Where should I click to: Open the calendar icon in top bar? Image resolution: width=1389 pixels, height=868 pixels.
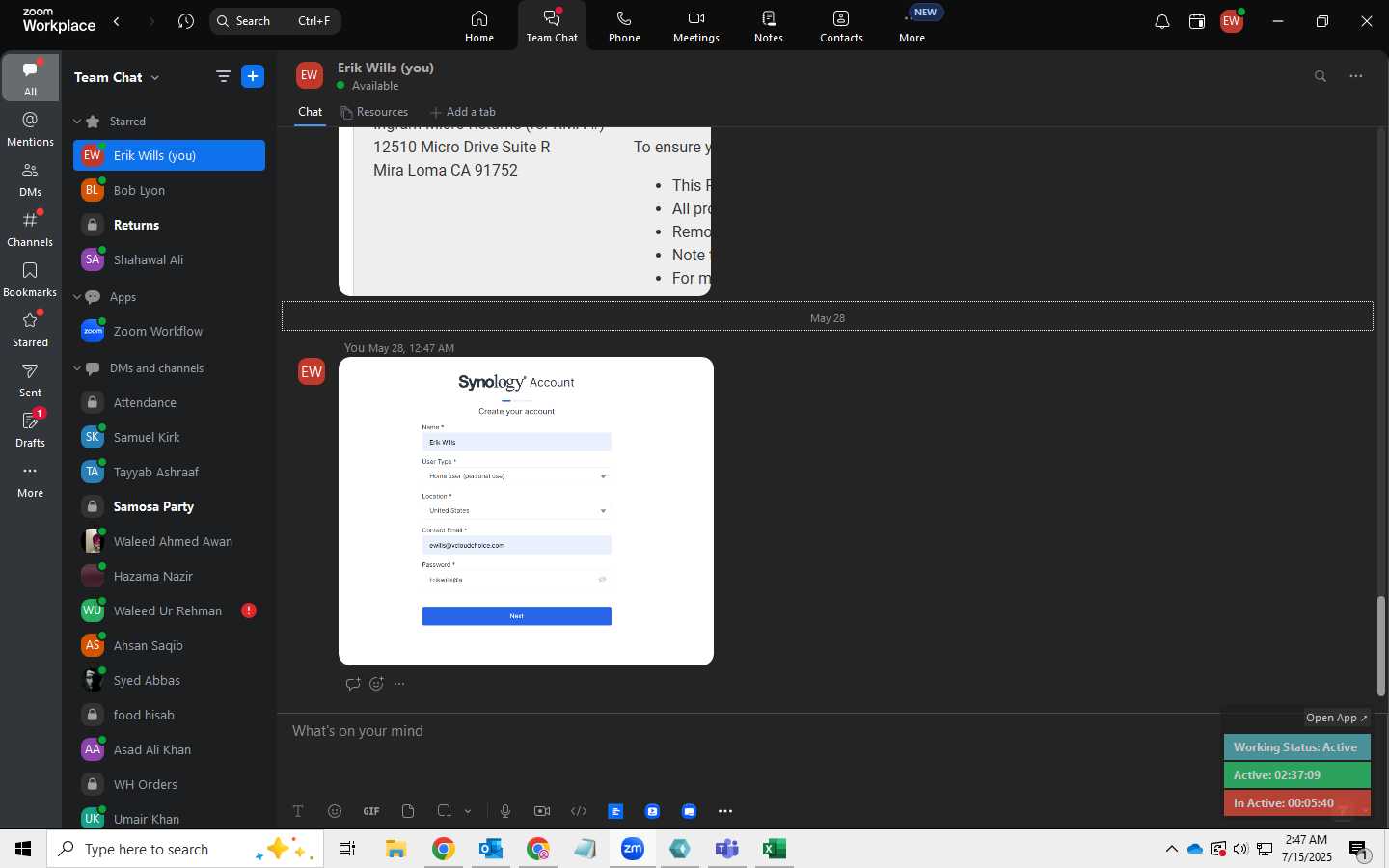pos(1197,21)
